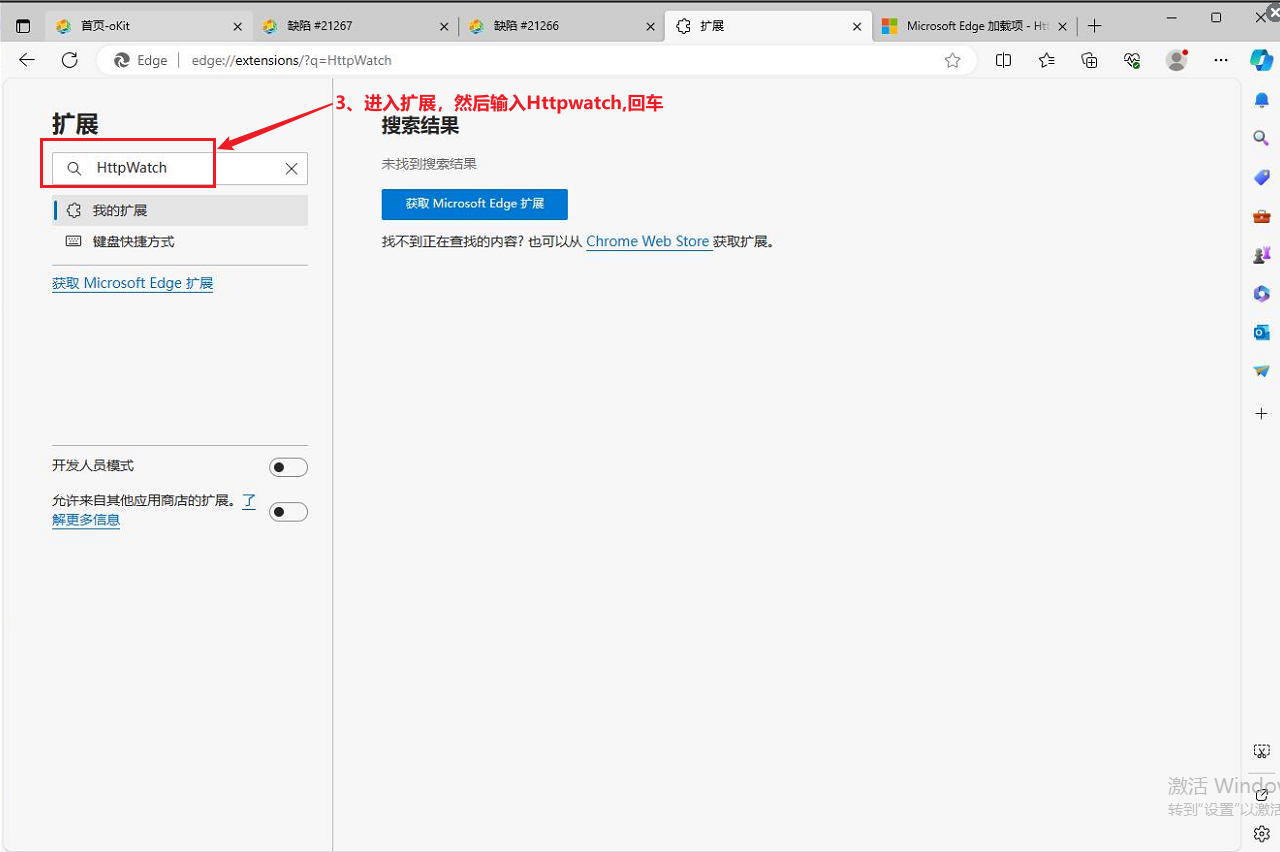Open the sidebar Tools briefcase icon
1280x852 pixels.
(x=1262, y=216)
